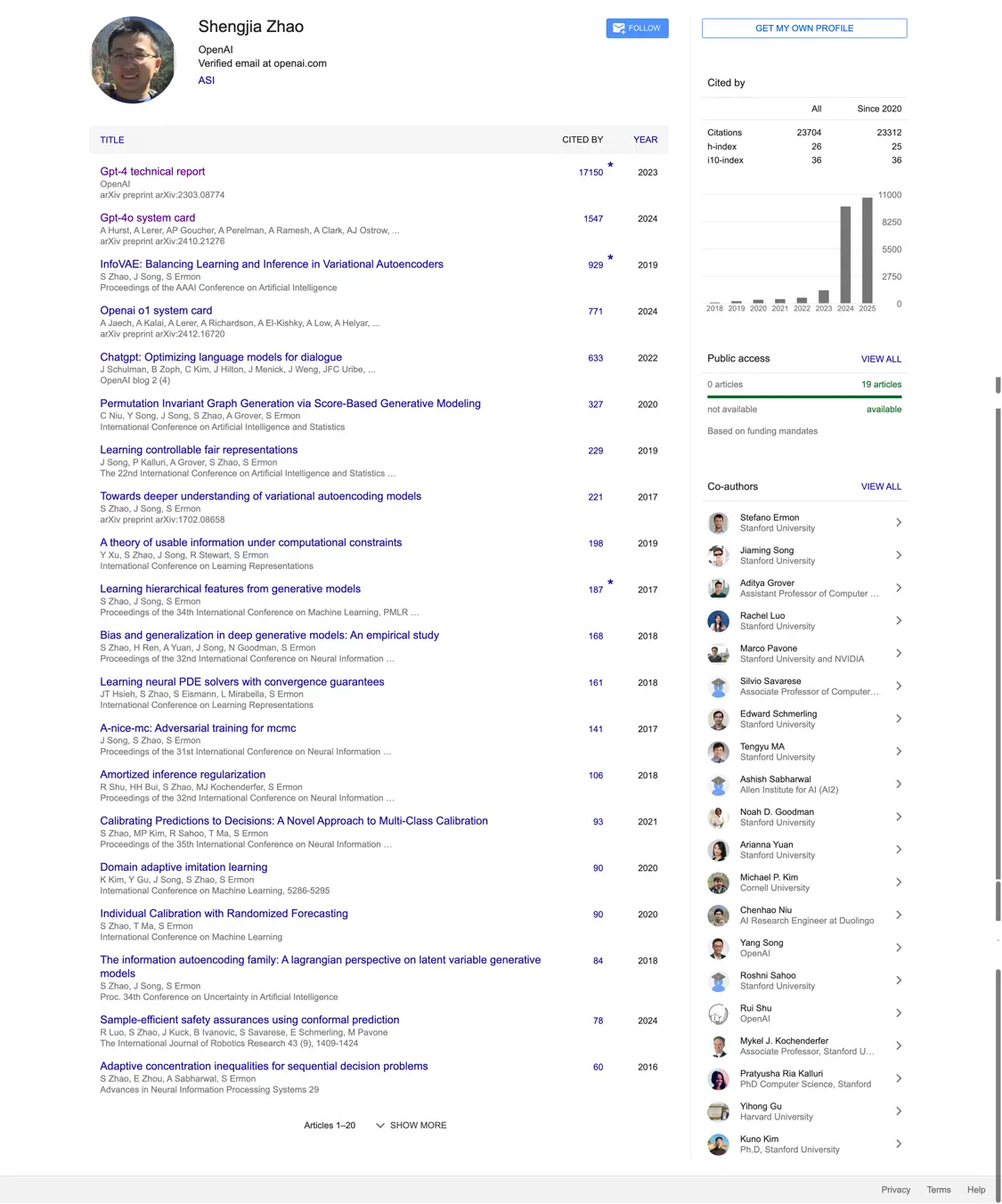Click Noah D. Goodman's avatar icon
The width and height of the screenshot is (1002, 1204).
(718, 818)
